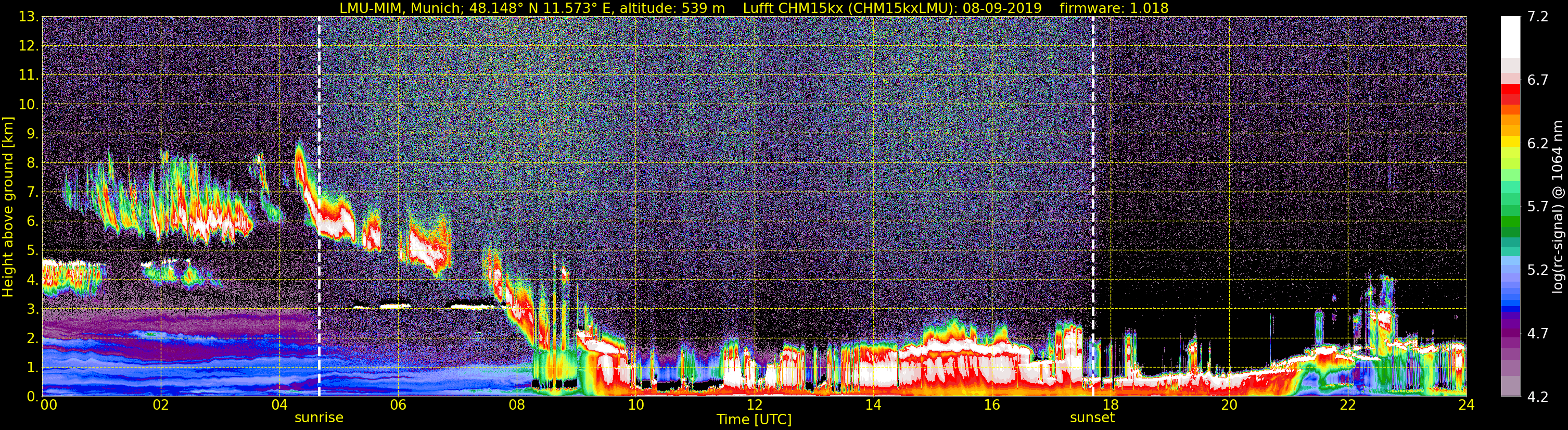Click the 6.7 colorbar tick value
This screenshot has width=1568, height=430.
pyautogui.click(x=1538, y=80)
